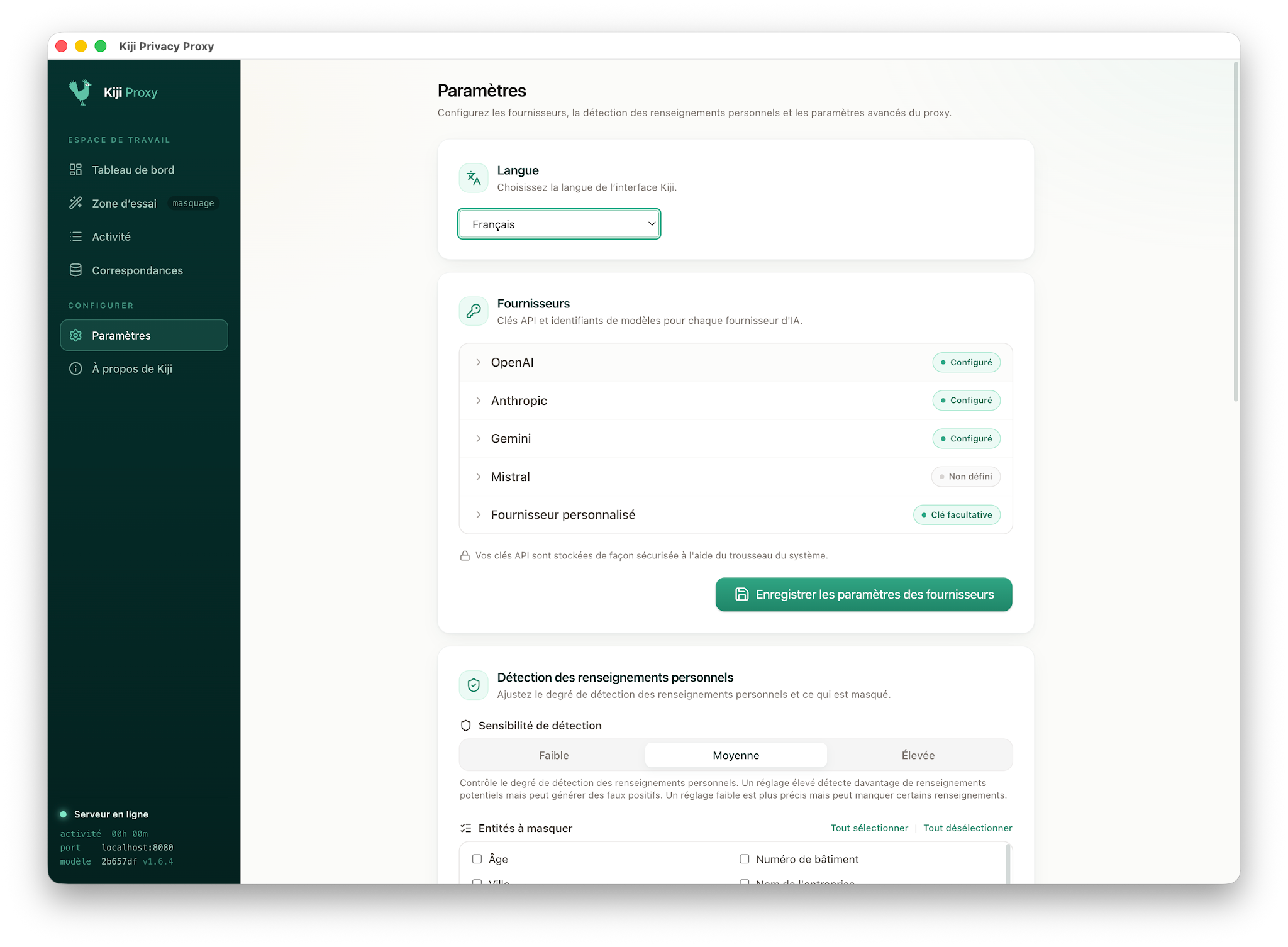
Task: Navigate to Correspondances
Action: click(144, 270)
